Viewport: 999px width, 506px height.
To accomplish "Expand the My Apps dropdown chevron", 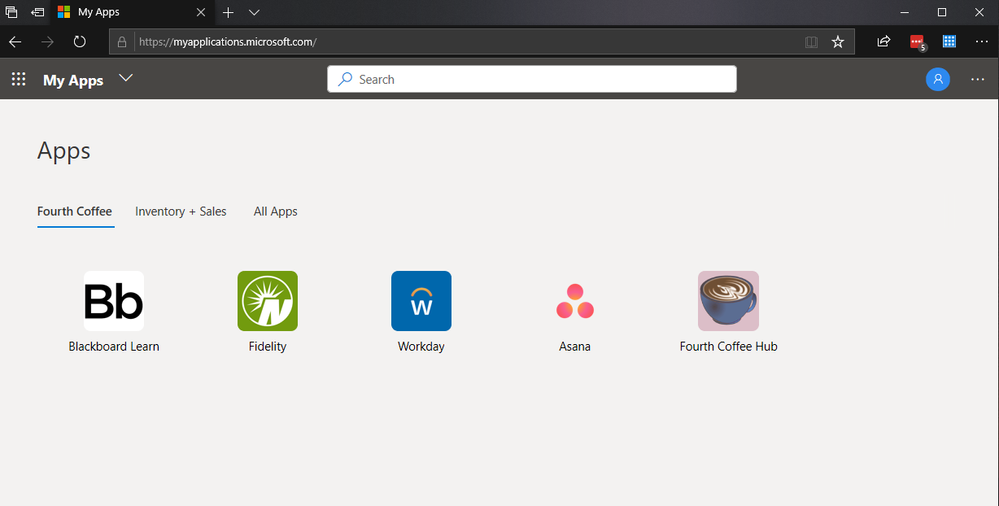I will click(126, 78).
